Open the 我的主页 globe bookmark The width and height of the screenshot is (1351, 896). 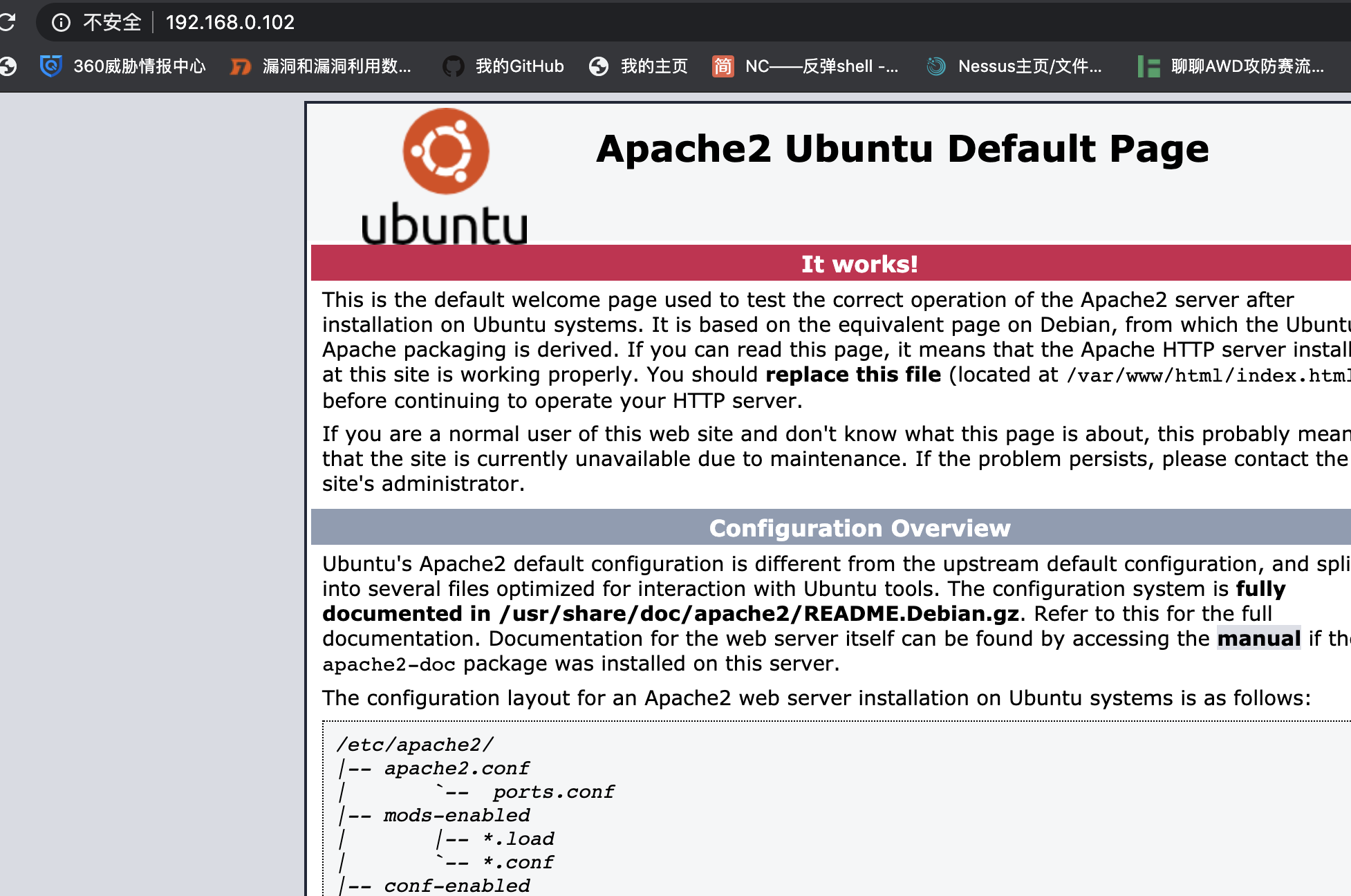click(x=638, y=66)
